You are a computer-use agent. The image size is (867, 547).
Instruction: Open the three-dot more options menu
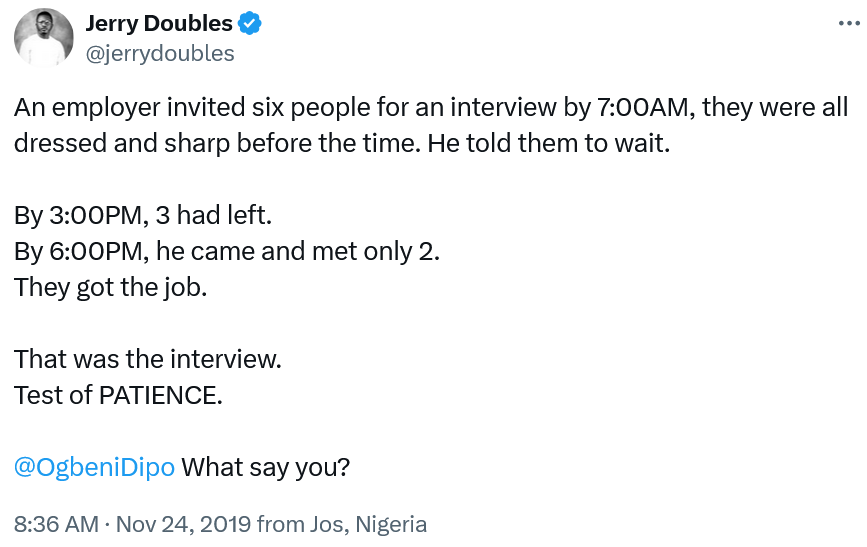click(849, 23)
